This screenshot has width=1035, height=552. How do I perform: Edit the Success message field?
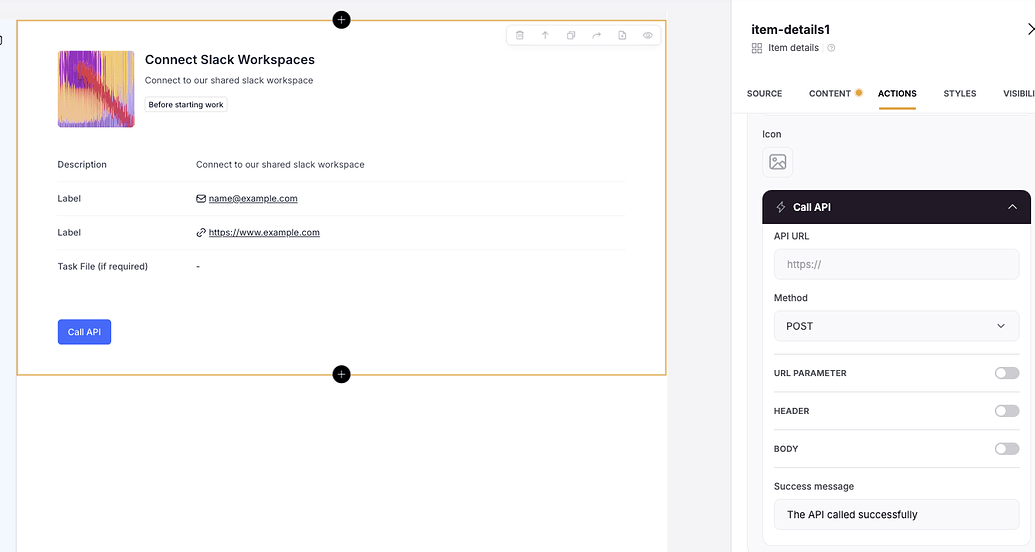tap(896, 514)
